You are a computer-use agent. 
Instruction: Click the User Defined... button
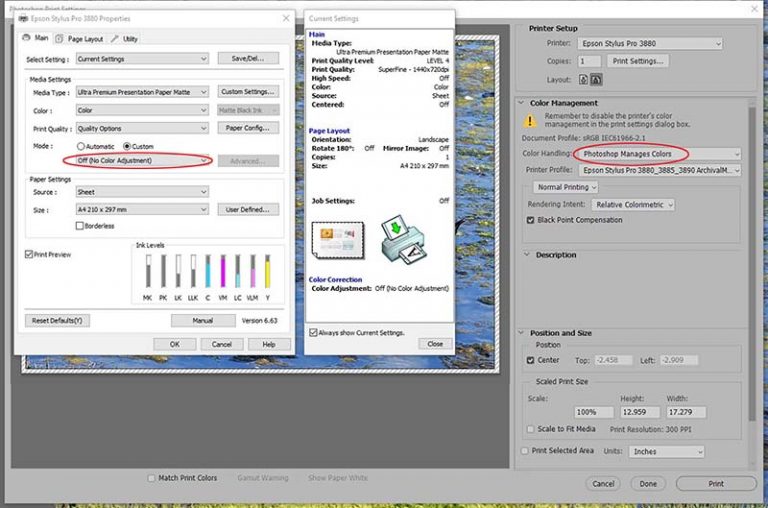(x=248, y=209)
